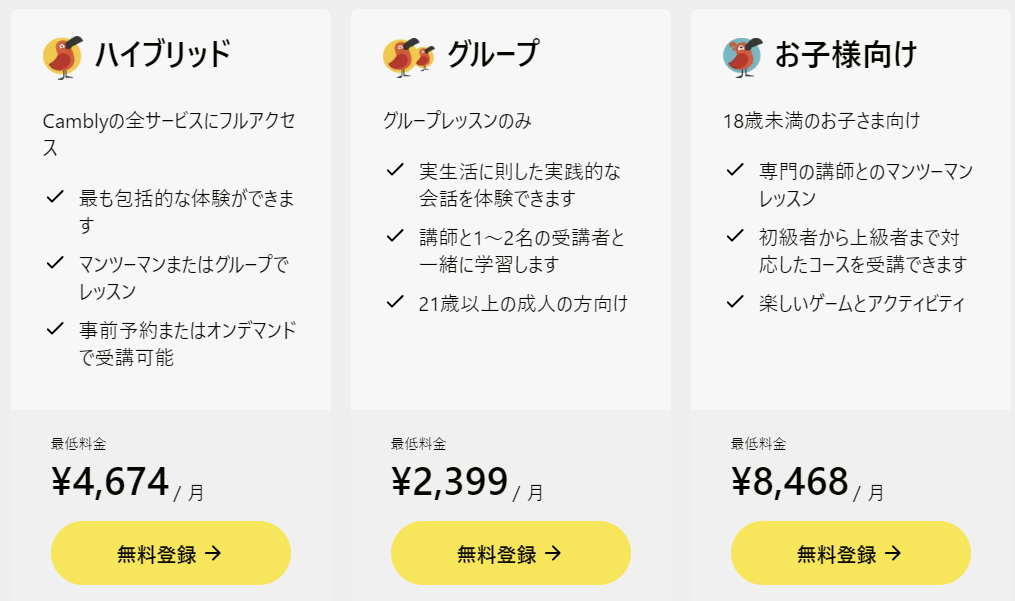The height and width of the screenshot is (601, 1015).
Task: Click the Kids plan blue bird logo
Action: [x=742, y=57]
